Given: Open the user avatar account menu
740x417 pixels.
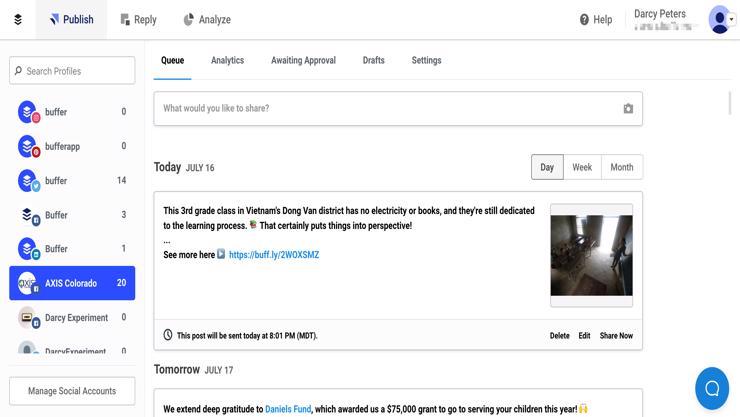Looking at the screenshot, I should point(719,19).
